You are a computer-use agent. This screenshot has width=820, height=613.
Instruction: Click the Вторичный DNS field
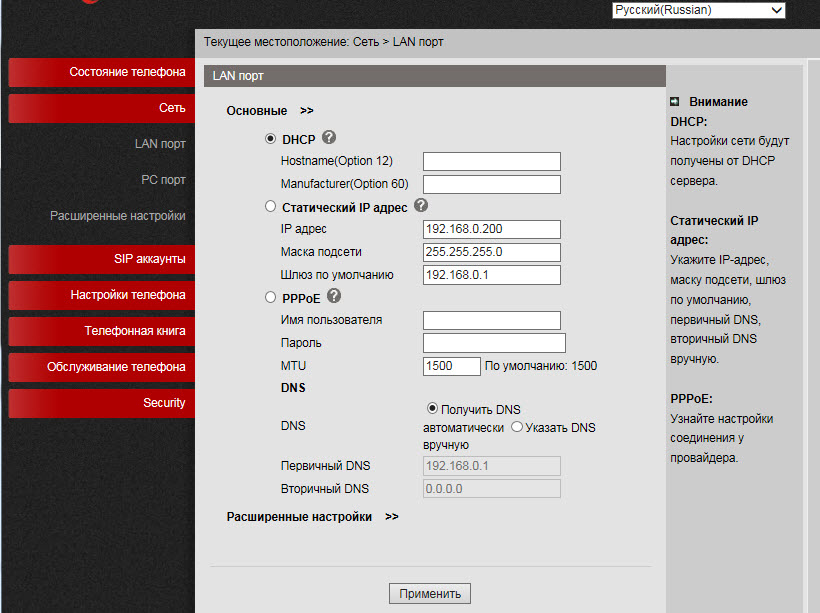tap(492, 489)
